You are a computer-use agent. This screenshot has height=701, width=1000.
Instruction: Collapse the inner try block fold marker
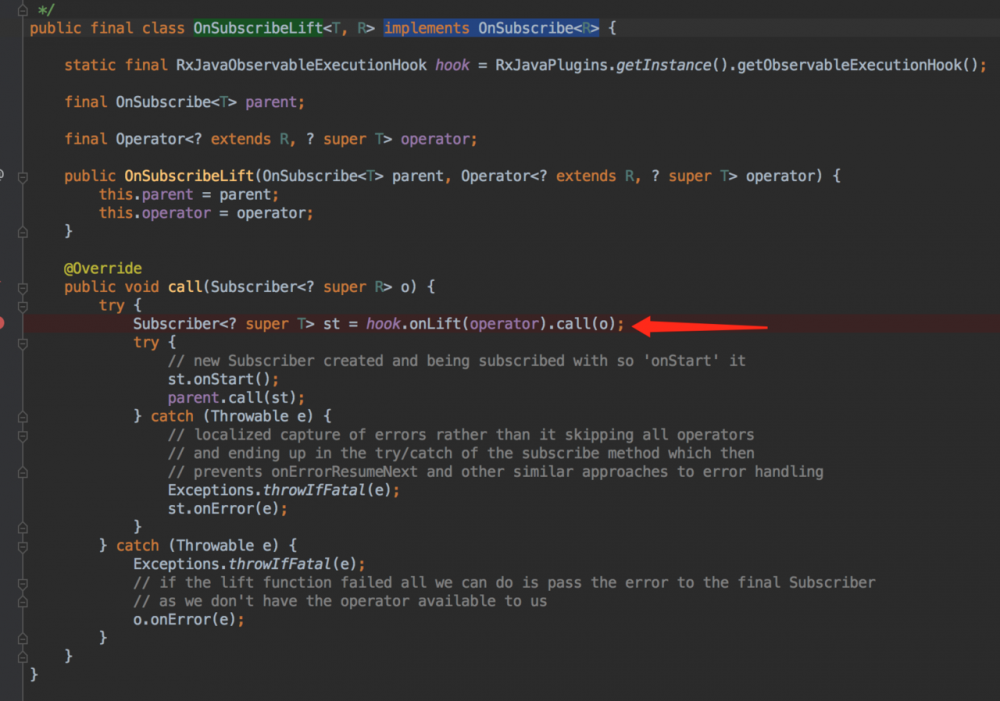pos(21,342)
